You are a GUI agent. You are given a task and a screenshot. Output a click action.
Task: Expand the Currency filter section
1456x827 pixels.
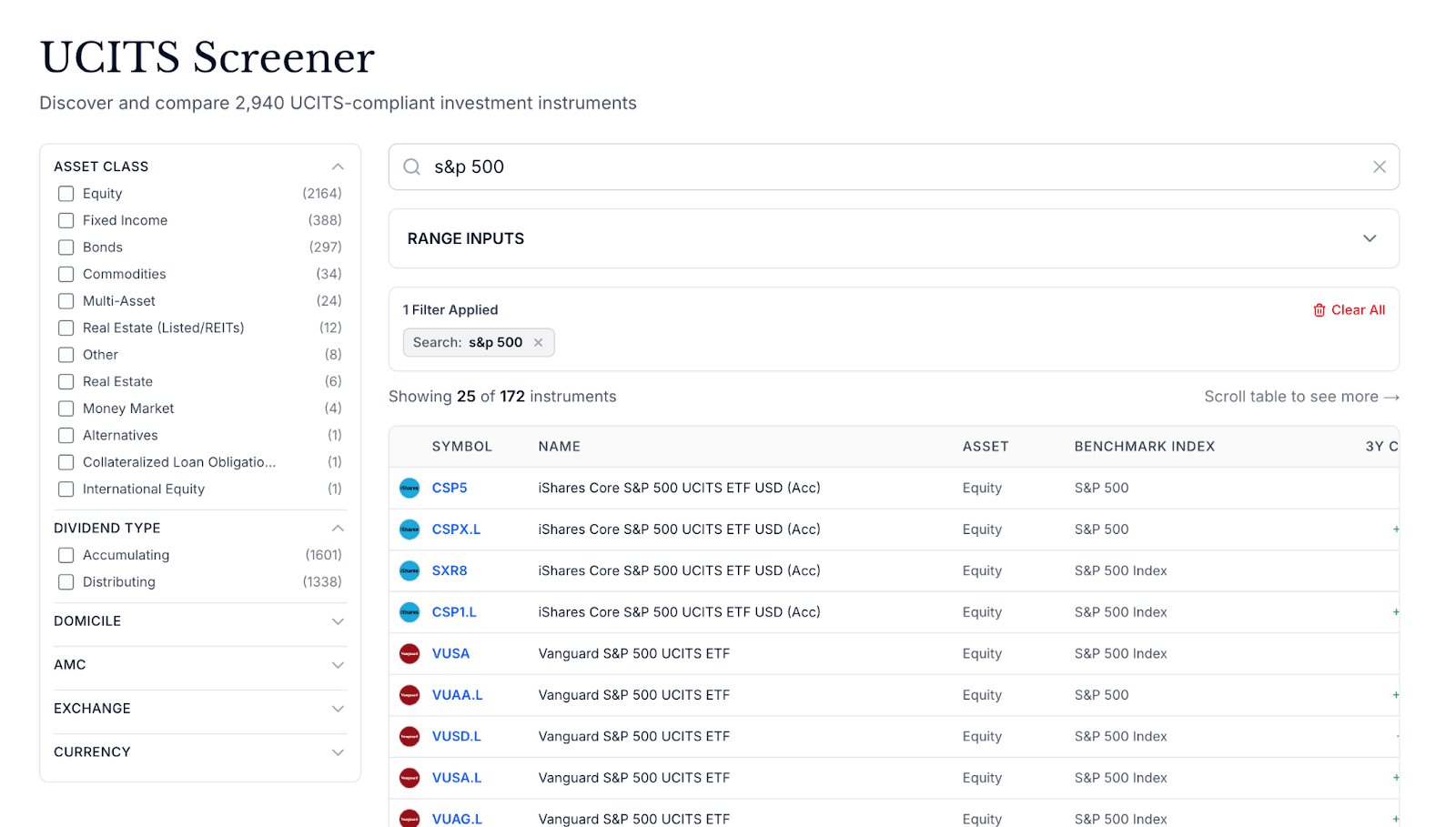click(338, 752)
